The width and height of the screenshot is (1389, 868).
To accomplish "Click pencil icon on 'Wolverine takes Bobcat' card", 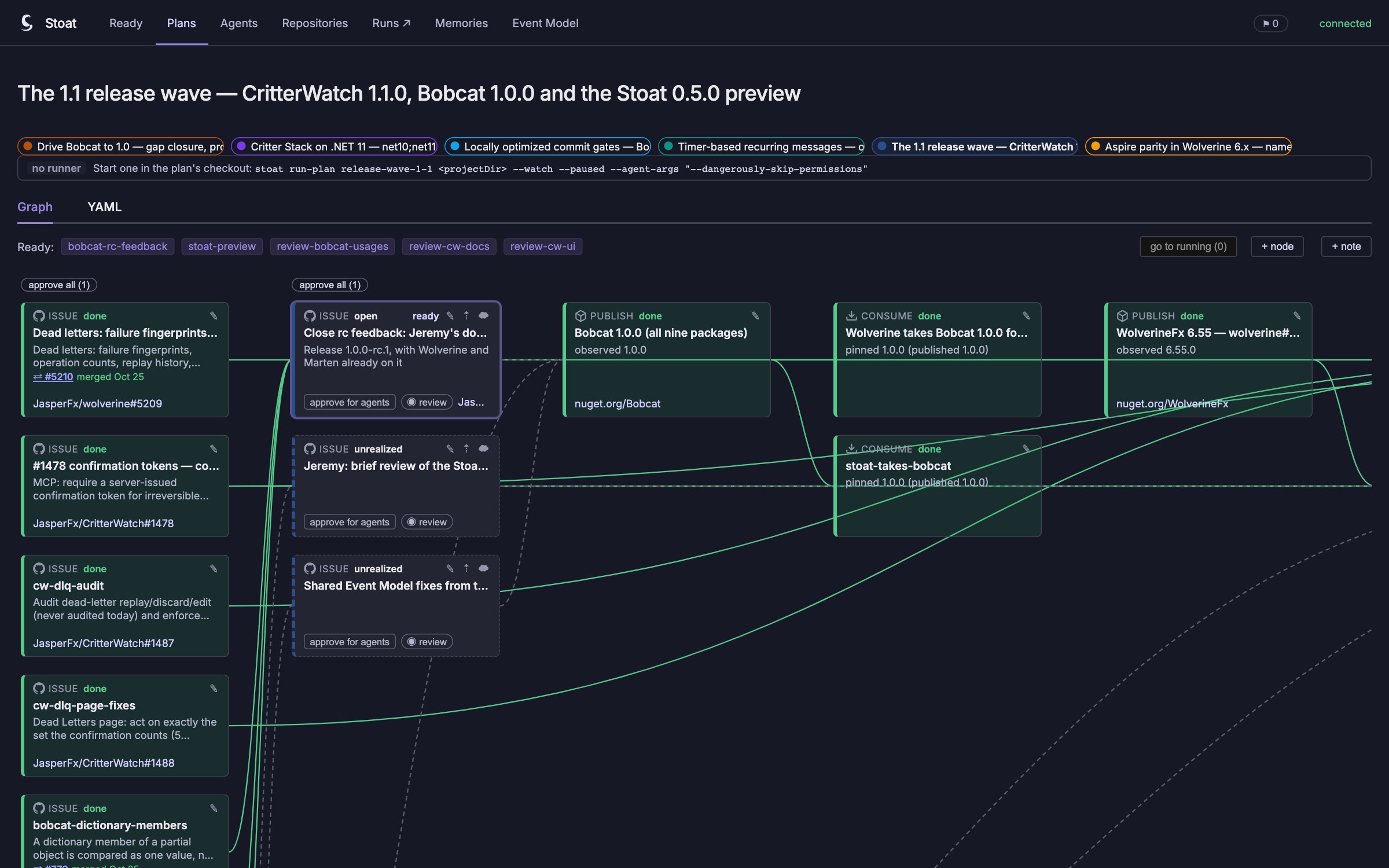I will tap(1026, 316).
